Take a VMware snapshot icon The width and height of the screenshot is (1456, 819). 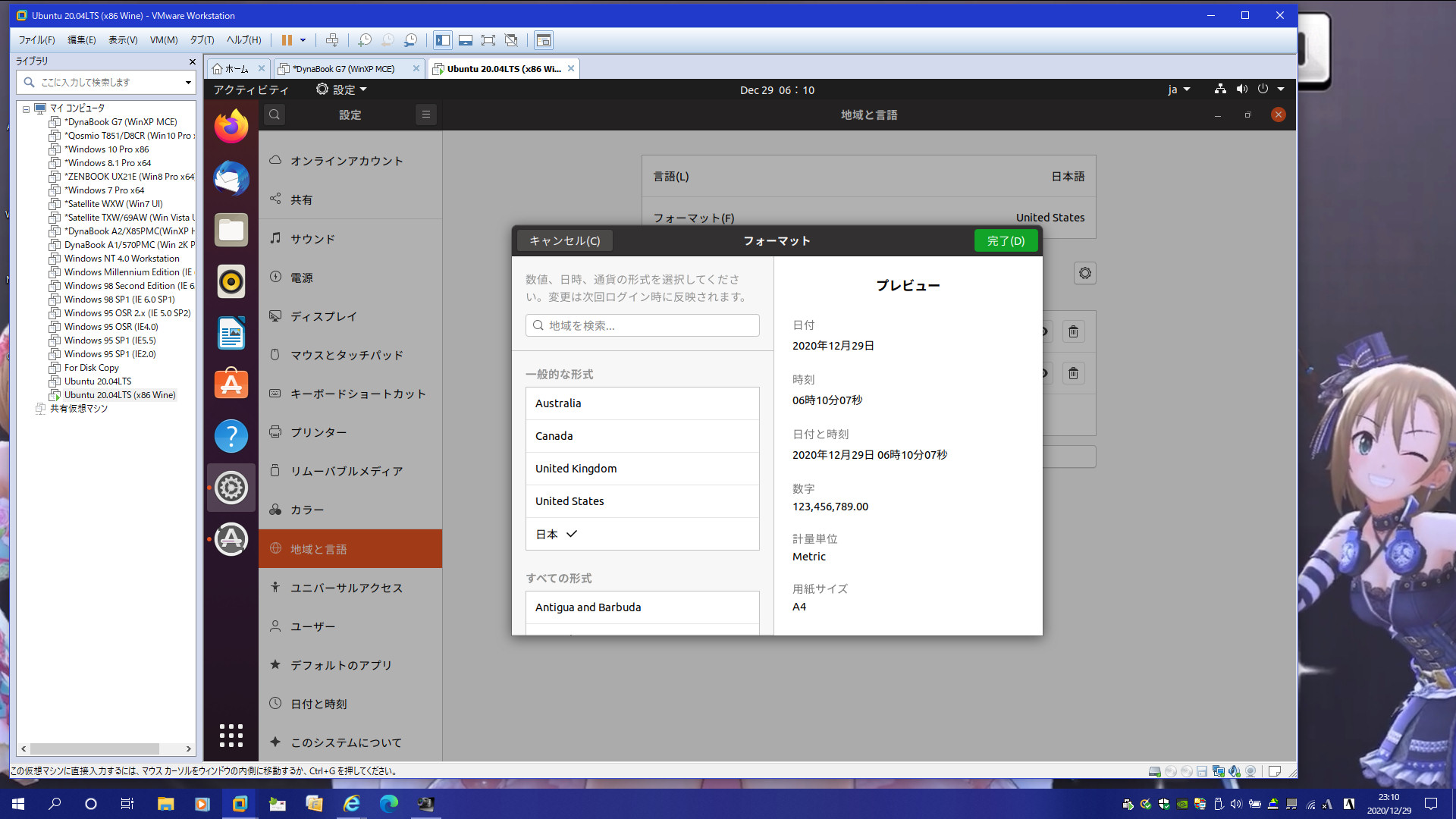coord(365,40)
